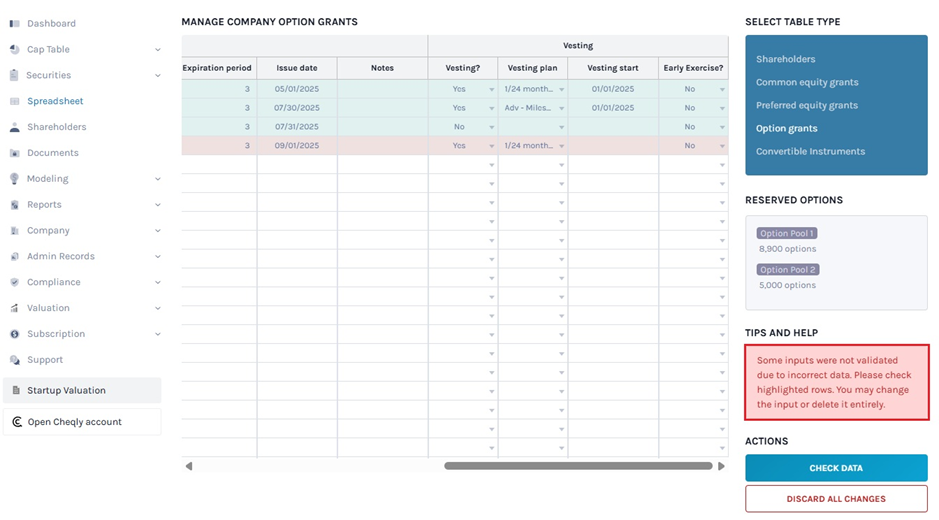Click the Cap Table pie chart icon

[x=14, y=49]
